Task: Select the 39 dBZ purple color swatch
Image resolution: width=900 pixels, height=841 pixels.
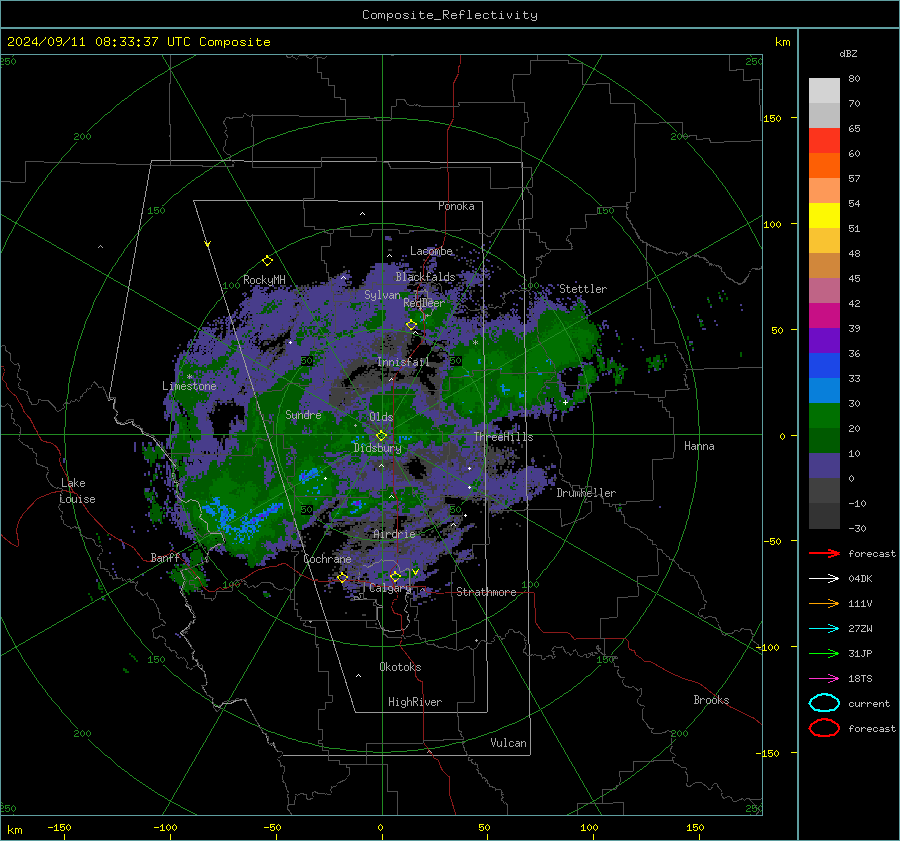Action: click(x=824, y=340)
